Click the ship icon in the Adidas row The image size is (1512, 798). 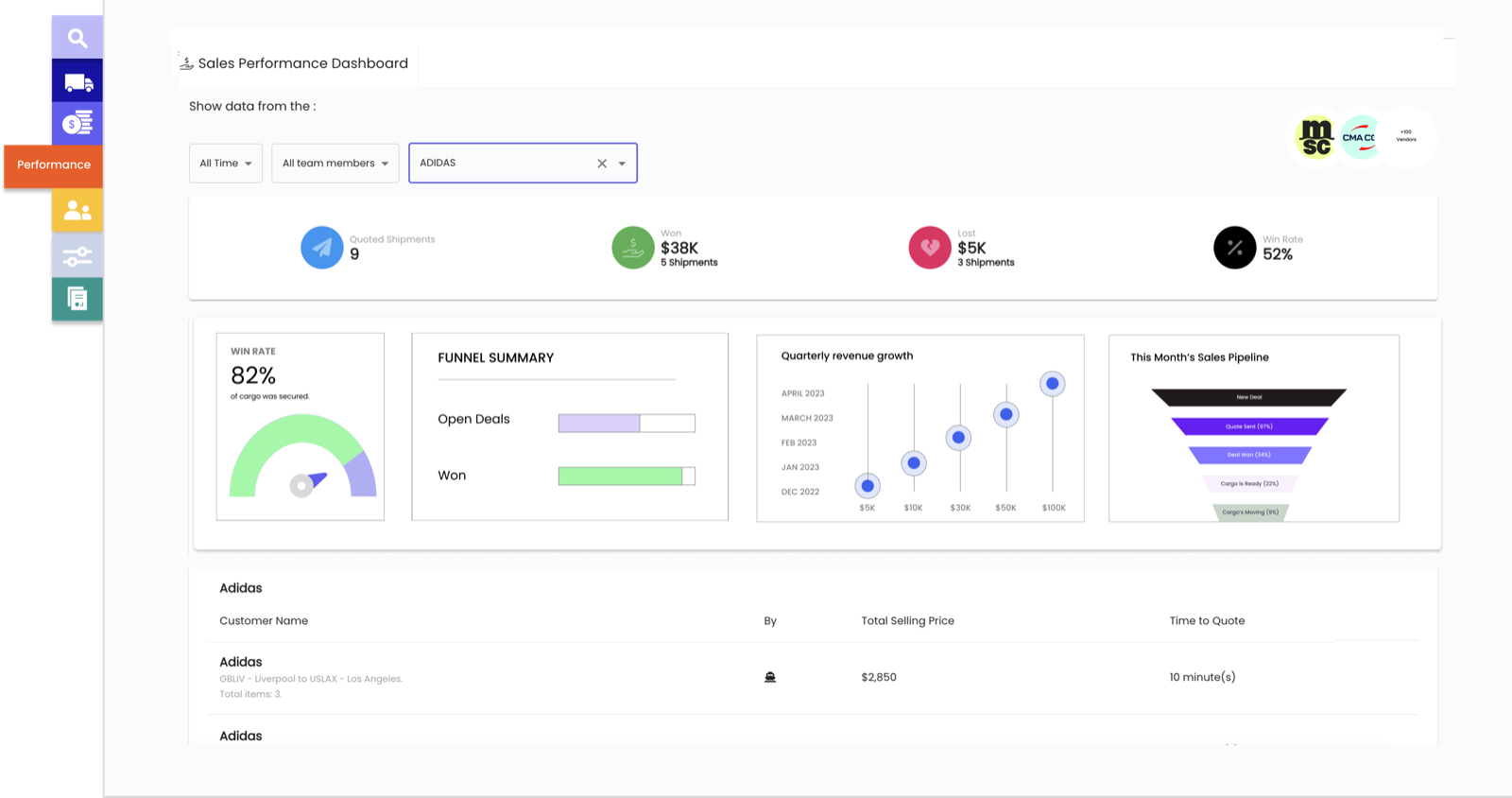tap(770, 677)
